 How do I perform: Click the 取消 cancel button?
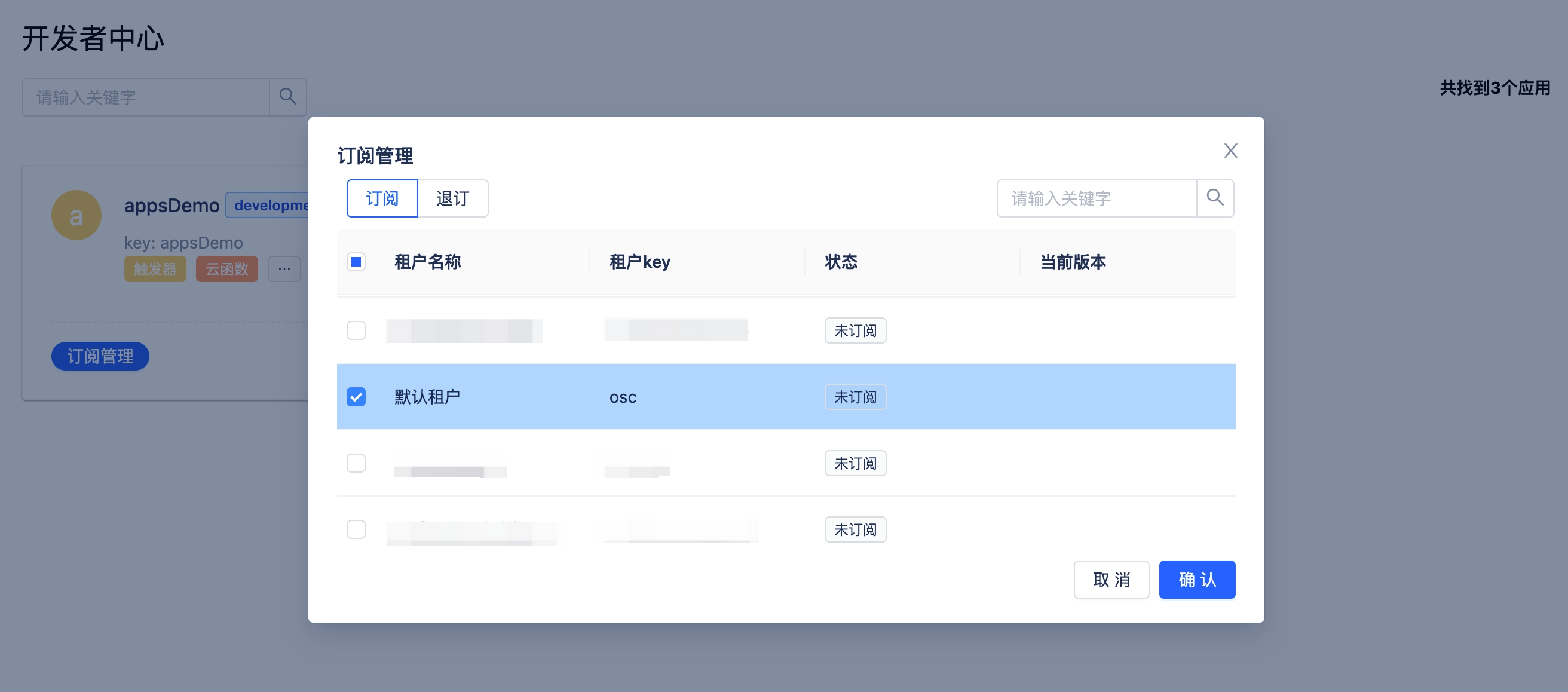(1111, 580)
